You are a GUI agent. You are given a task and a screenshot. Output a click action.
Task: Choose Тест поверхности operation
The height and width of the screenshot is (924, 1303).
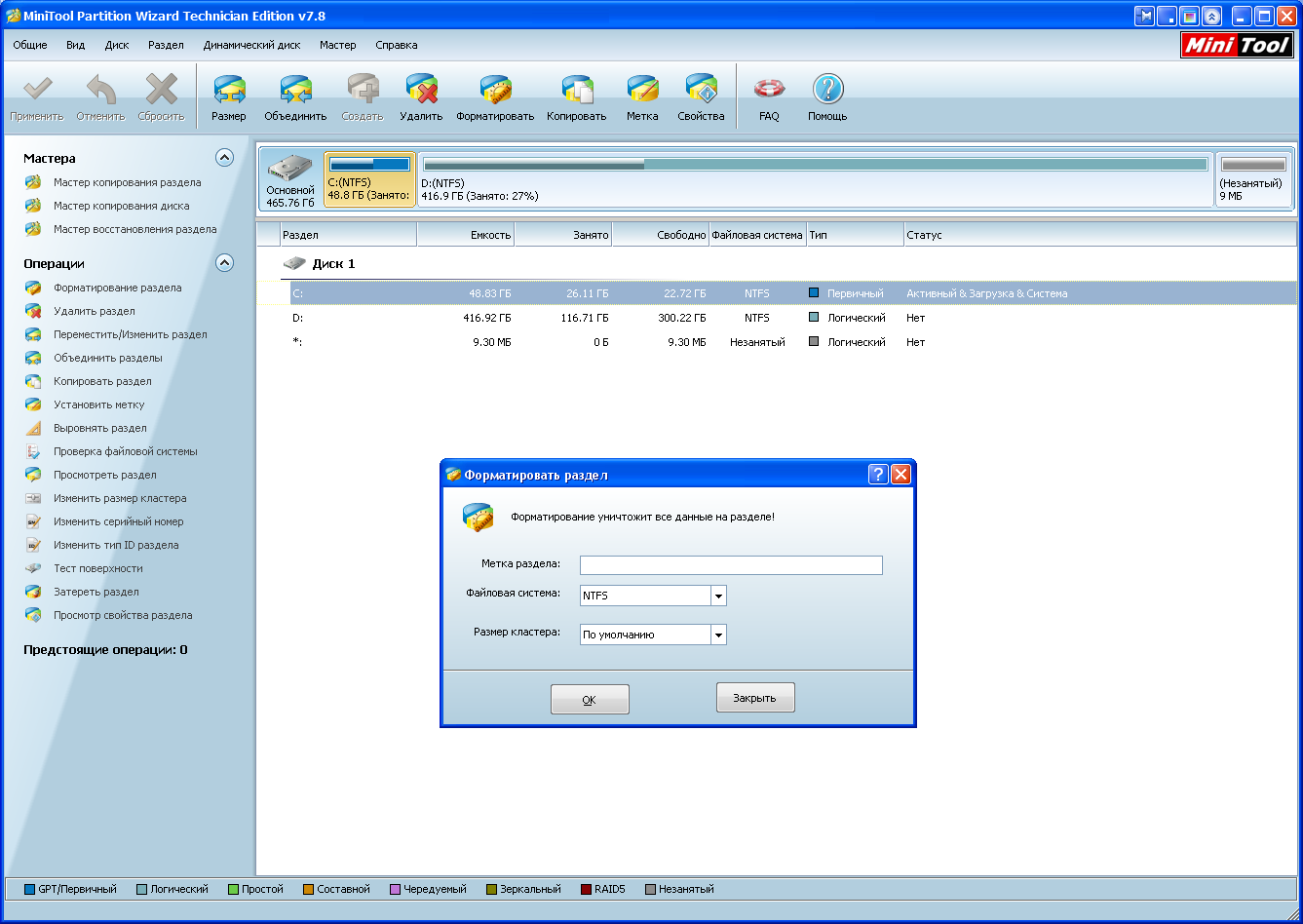pos(98,568)
